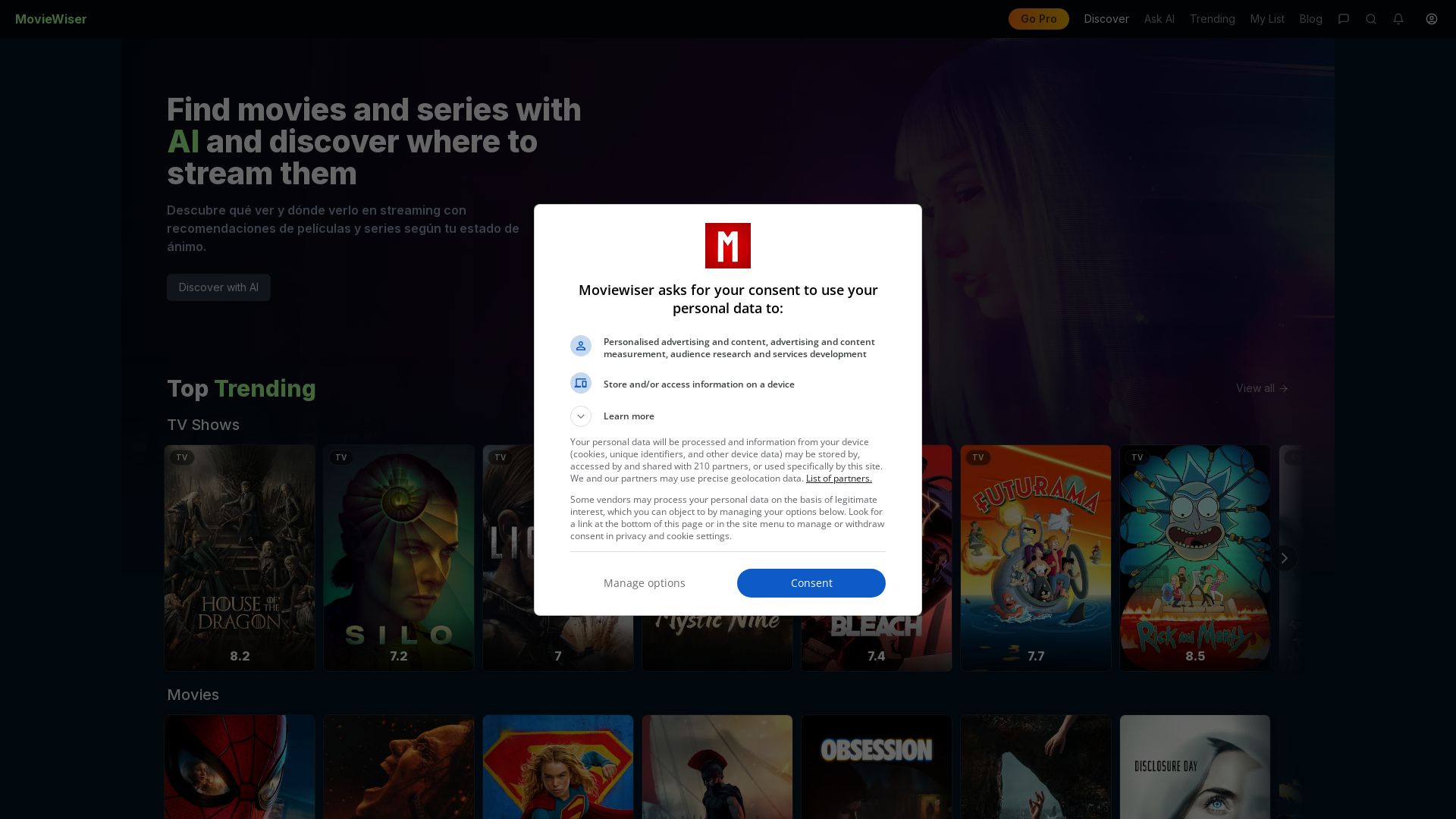Open the Disclosure Day movie poster
This screenshot has width=1456, height=819.
tap(1195, 767)
